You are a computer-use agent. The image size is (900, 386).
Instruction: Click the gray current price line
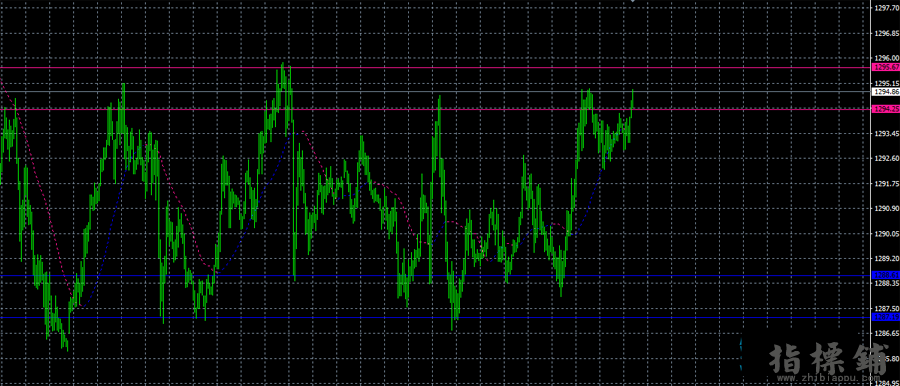coord(436,91)
